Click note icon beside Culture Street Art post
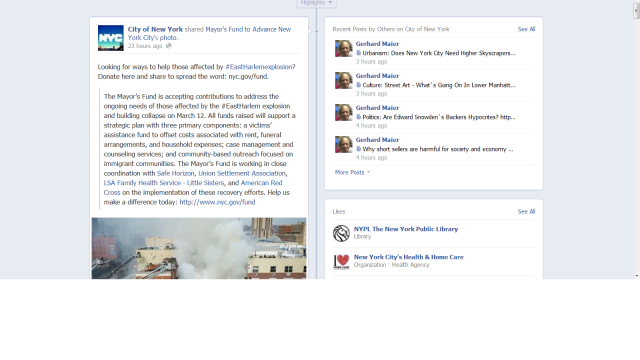 (x=358, y=85)
